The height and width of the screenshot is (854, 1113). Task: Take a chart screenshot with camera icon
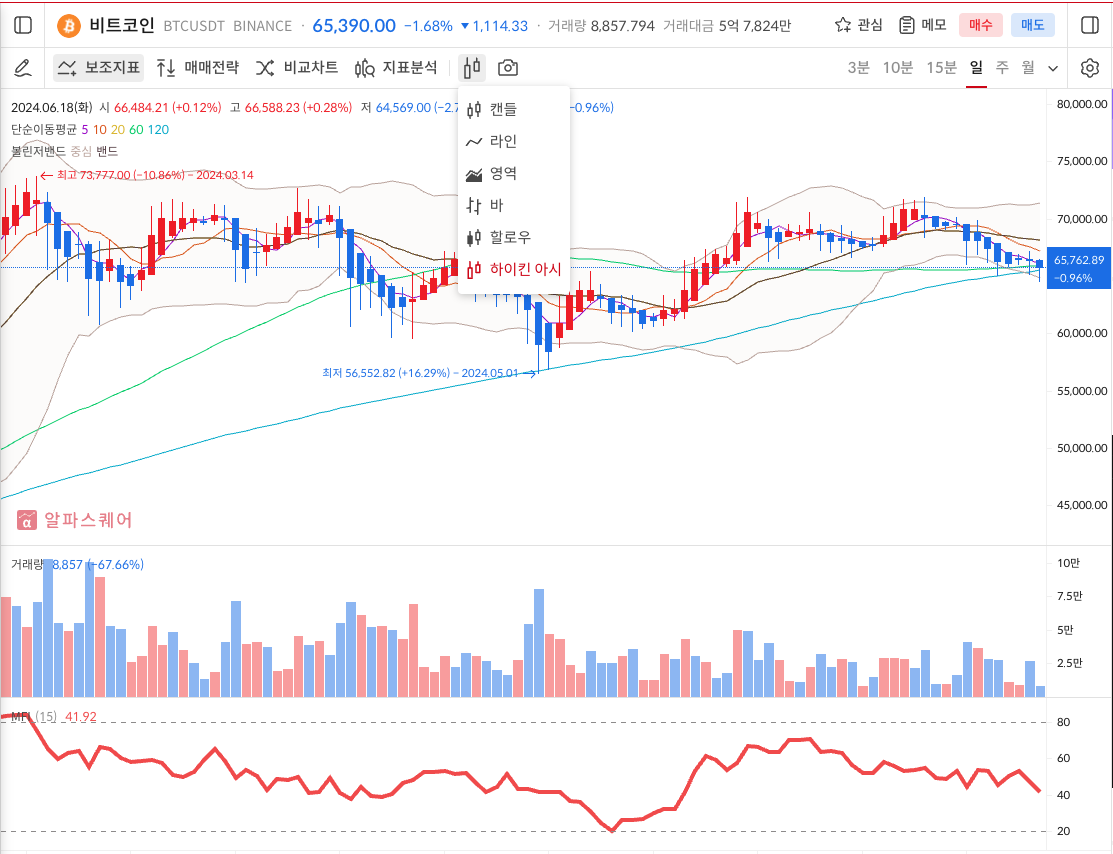point(508,68)
